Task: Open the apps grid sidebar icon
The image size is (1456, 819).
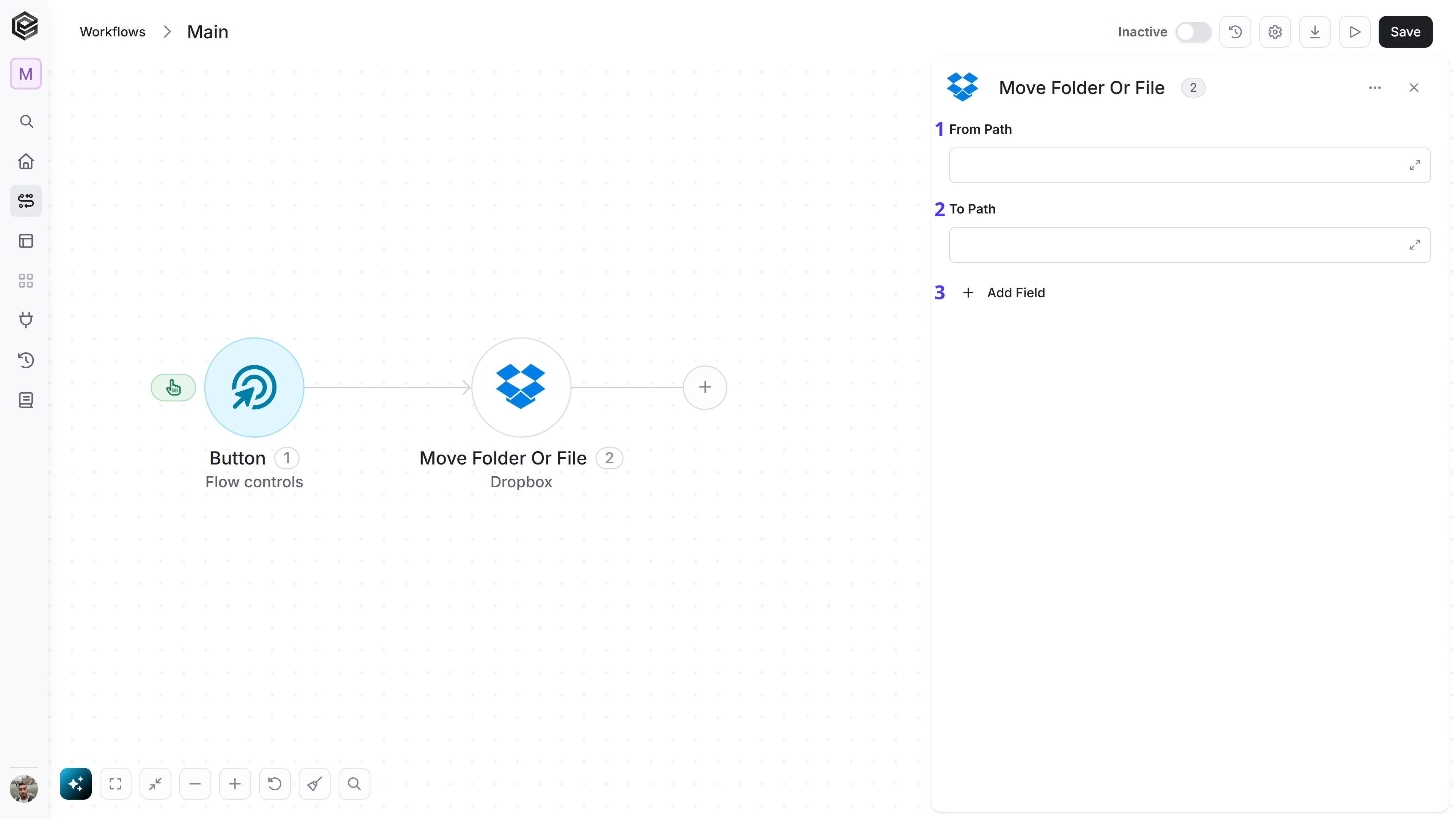Action: [x=26, y=281]
